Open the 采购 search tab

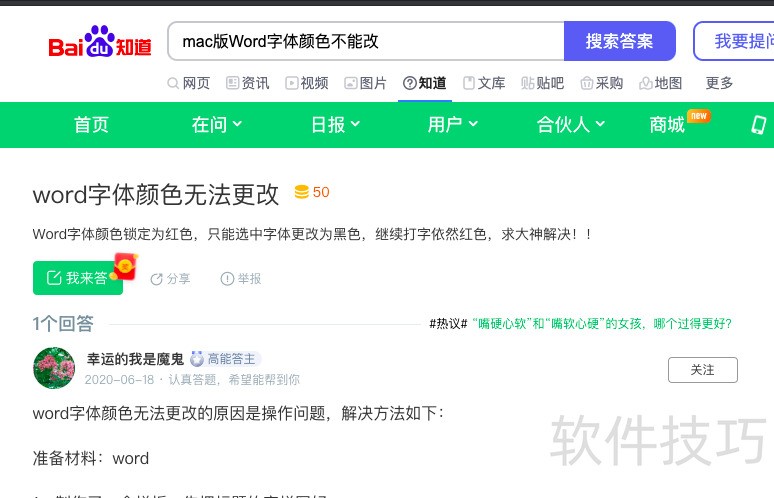[602, 83]
